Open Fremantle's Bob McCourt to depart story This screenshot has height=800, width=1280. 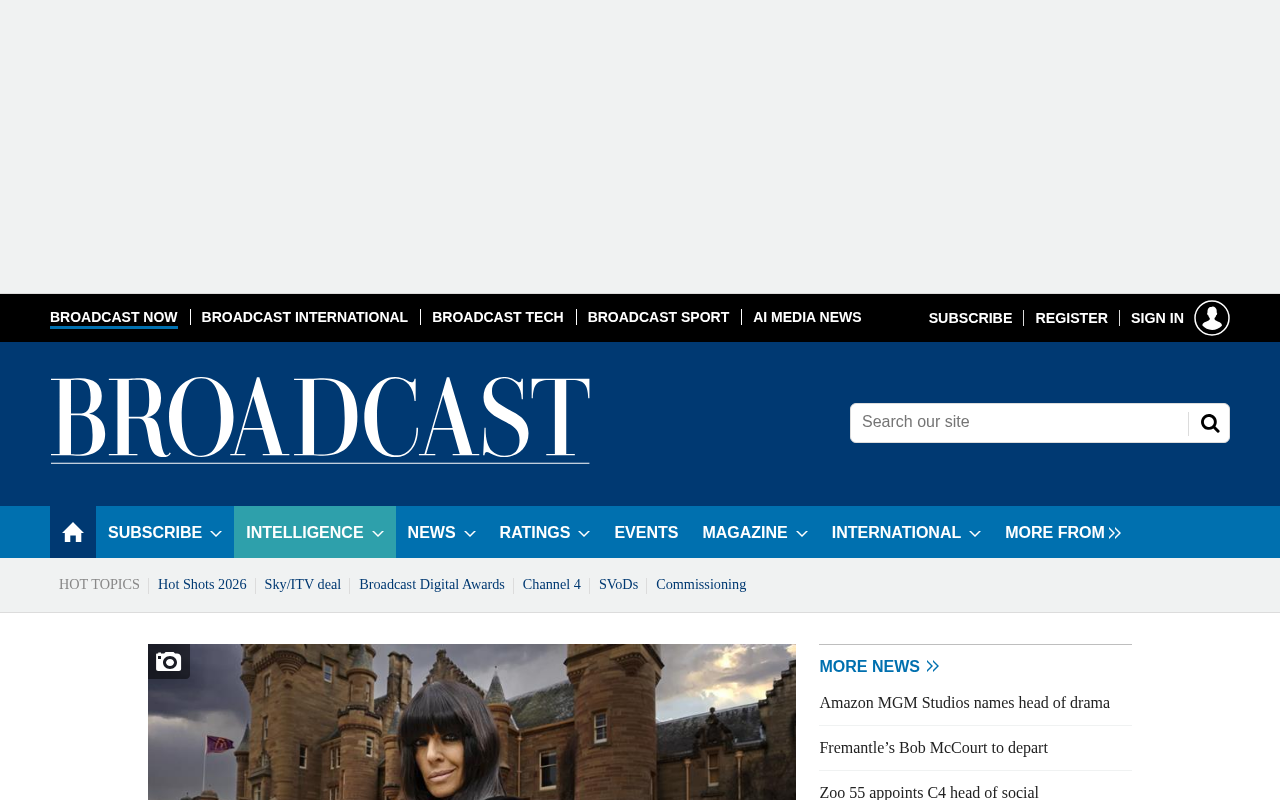point(934,748)
